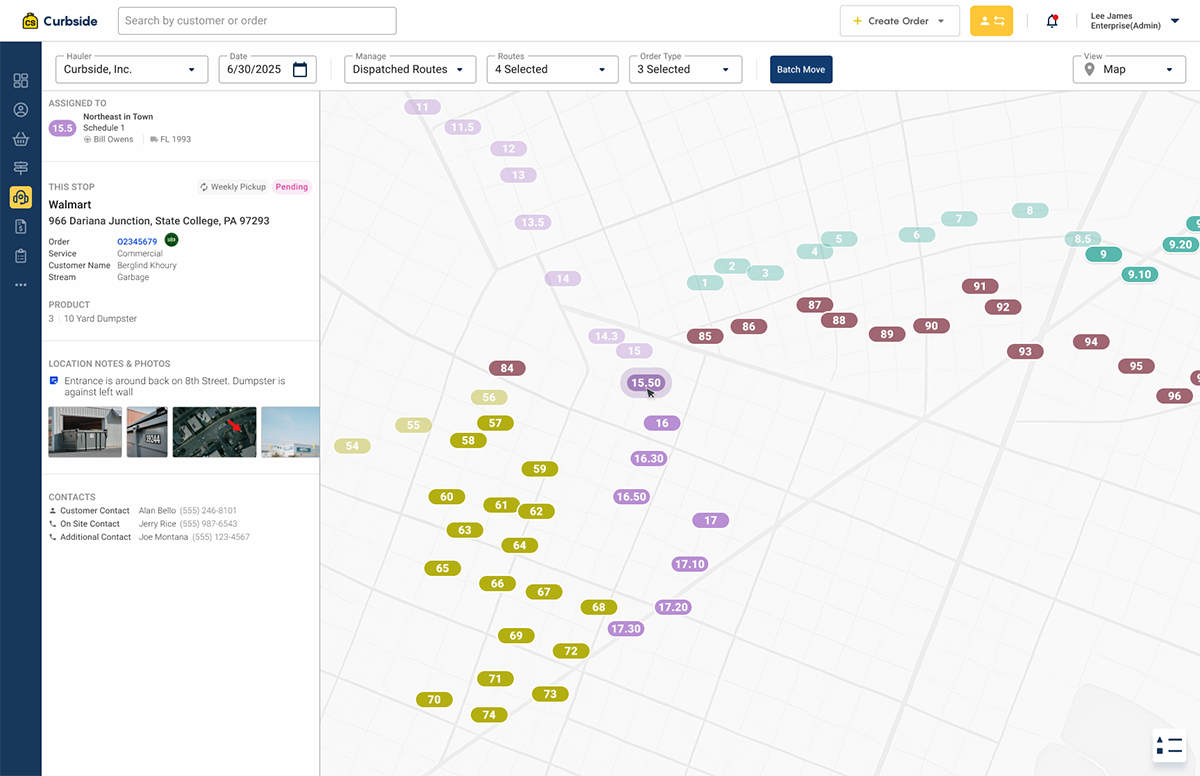This screenshot has width=1200, height=776.
Task: Open the Routes 4 Selected dropdown
Action: pos(550,70)
